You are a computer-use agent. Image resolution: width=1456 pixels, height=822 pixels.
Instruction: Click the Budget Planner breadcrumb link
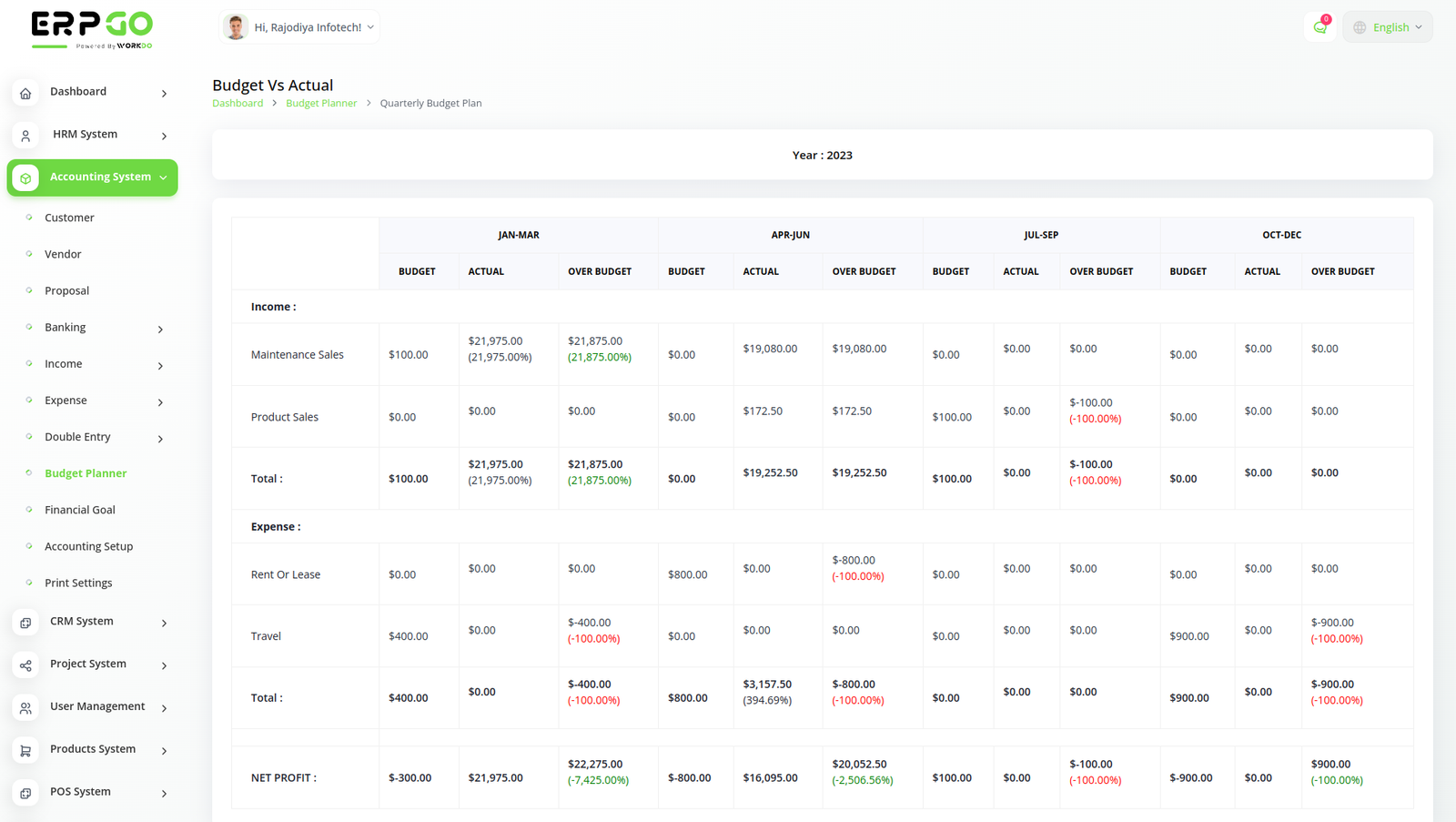click(321, 103)
